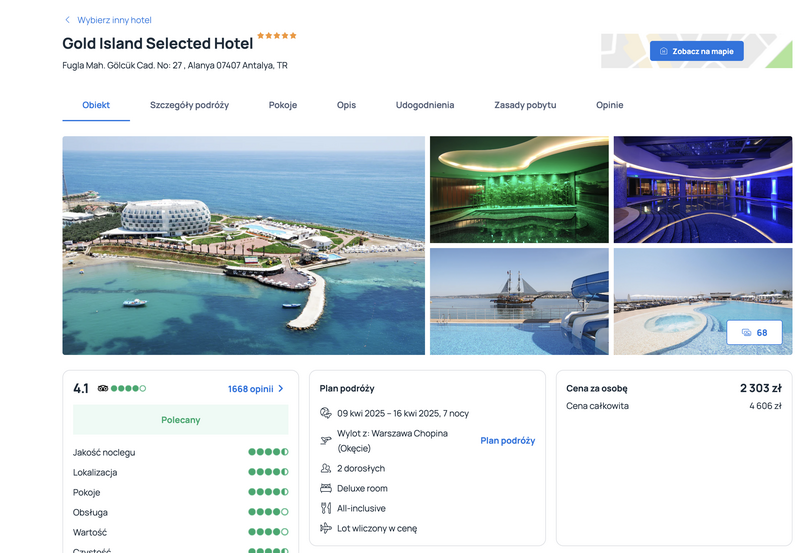Click the departure plane icon by Warszawa Chopina
The height and width of the screenshot is (553, 800).
click(325, 440)
